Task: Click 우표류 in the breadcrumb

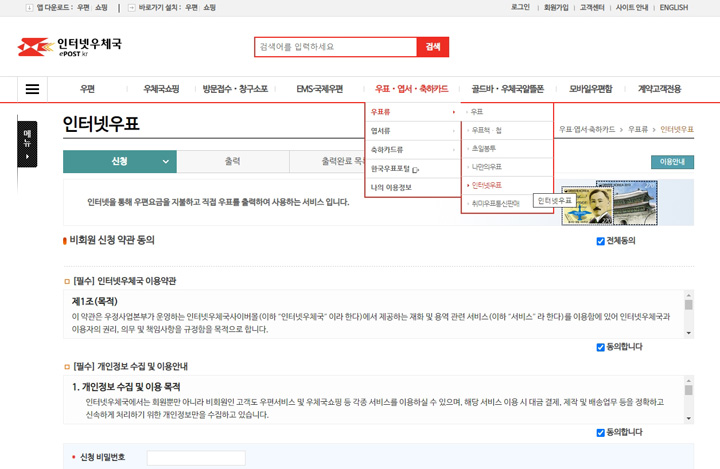Action: tap(638, 130)
